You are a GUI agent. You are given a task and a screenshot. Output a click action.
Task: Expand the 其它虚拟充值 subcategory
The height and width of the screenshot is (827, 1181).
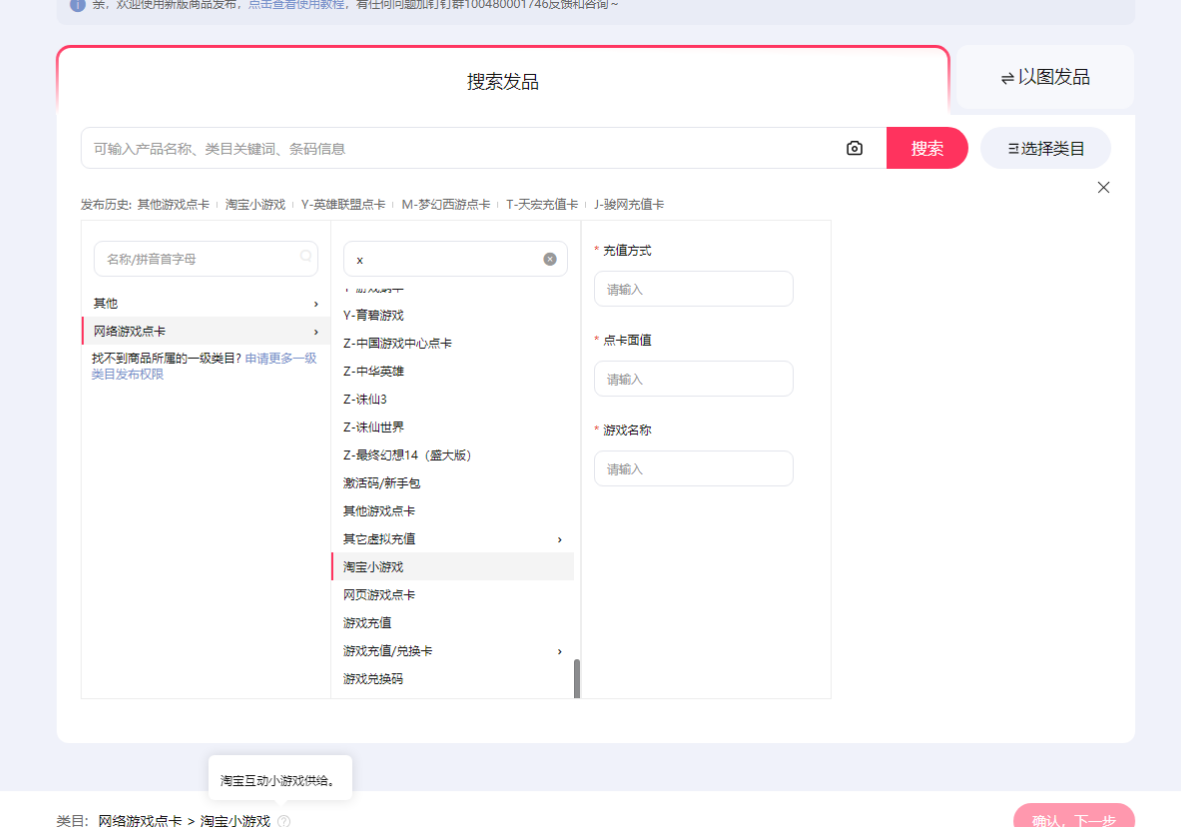(x=559, y=539)
